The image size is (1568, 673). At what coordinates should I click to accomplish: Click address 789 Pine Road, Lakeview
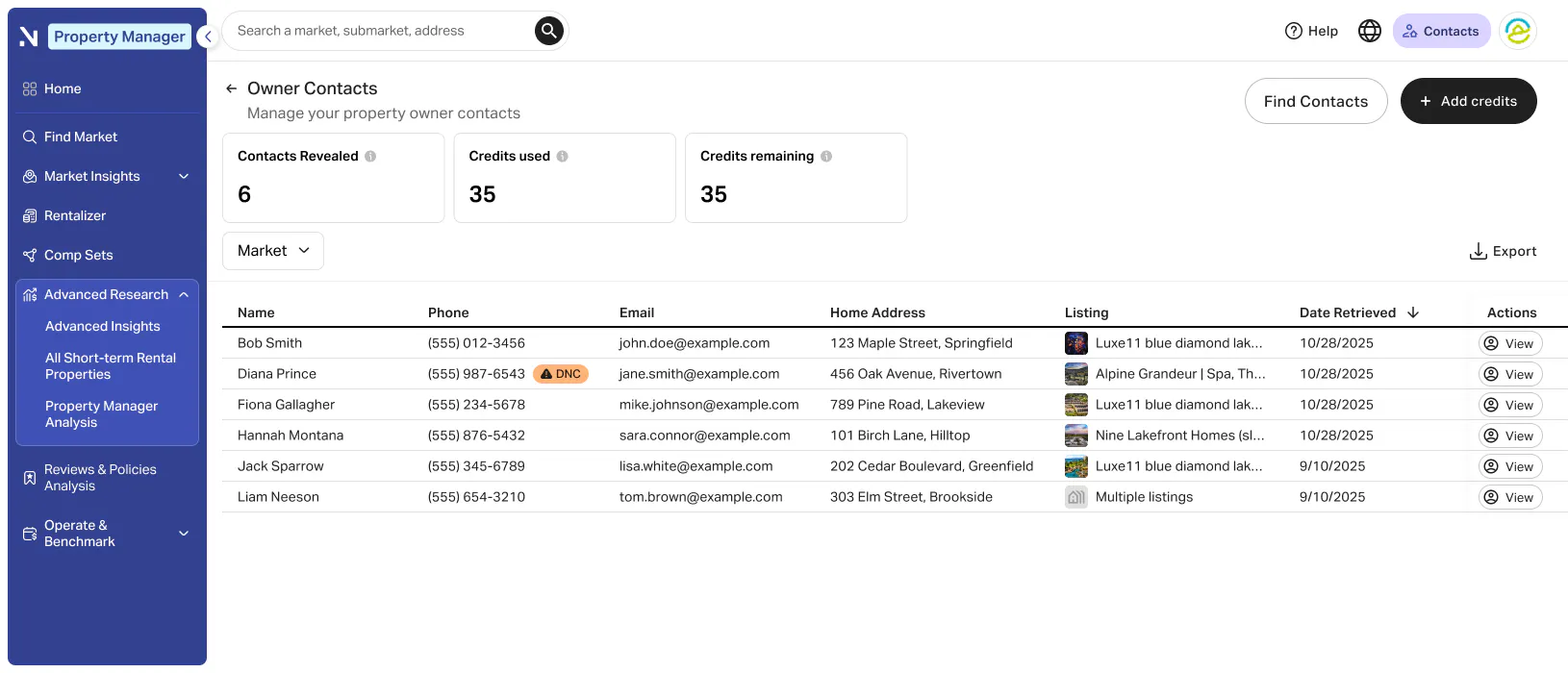click(x=907, y=405)
